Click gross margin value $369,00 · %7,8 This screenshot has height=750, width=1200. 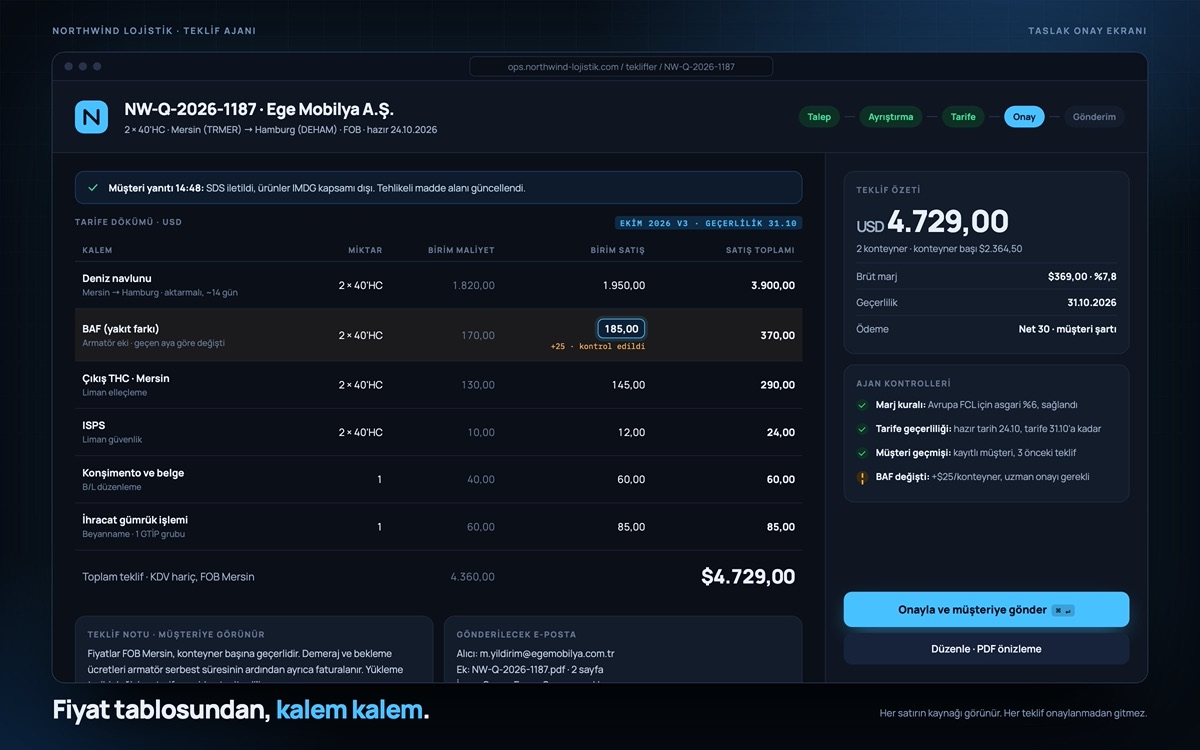(1082, 276)
